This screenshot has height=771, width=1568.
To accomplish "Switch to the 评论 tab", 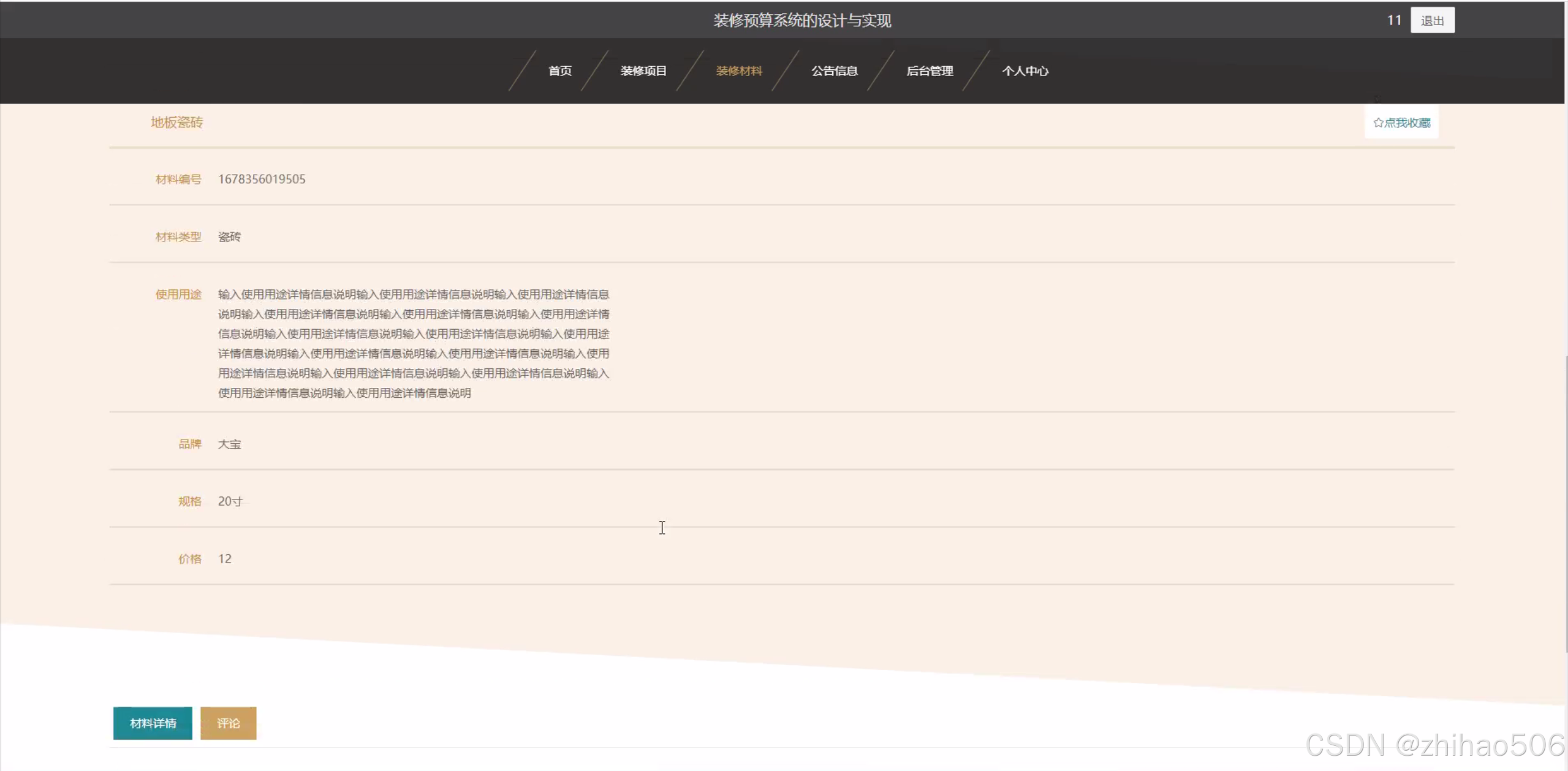I will 228,723.
